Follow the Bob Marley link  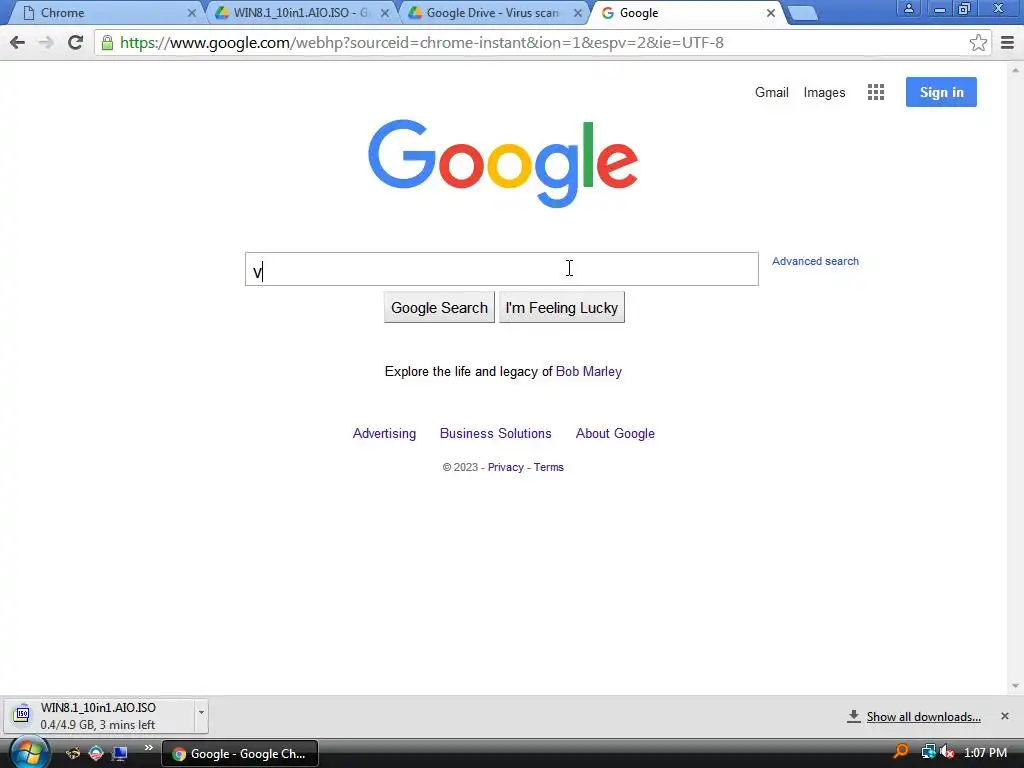pyautogui.click(x=588, y=372)
